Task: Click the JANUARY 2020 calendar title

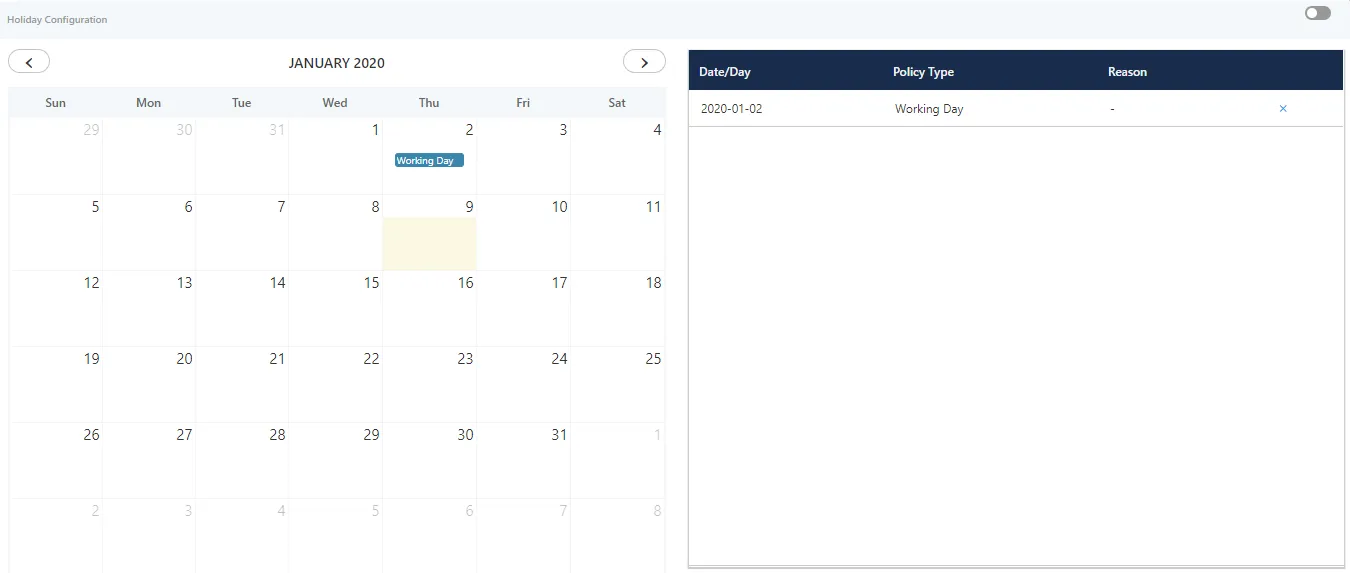Action: coord(336,63)
